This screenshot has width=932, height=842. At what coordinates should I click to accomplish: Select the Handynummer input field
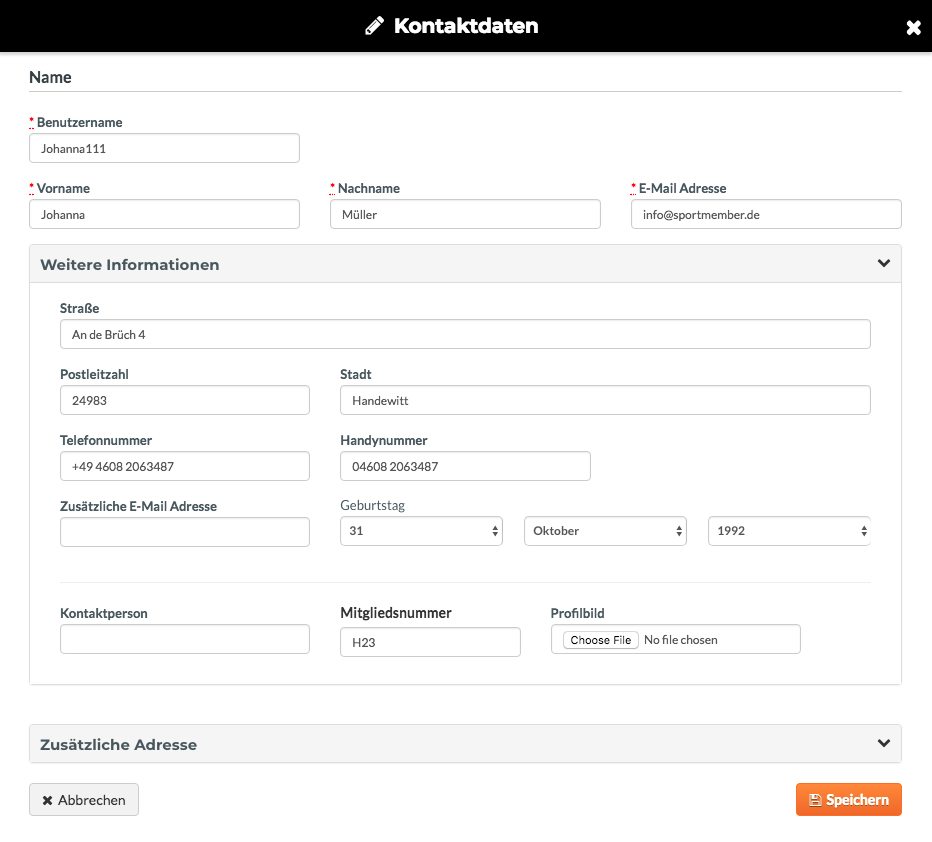coord(465,466)
